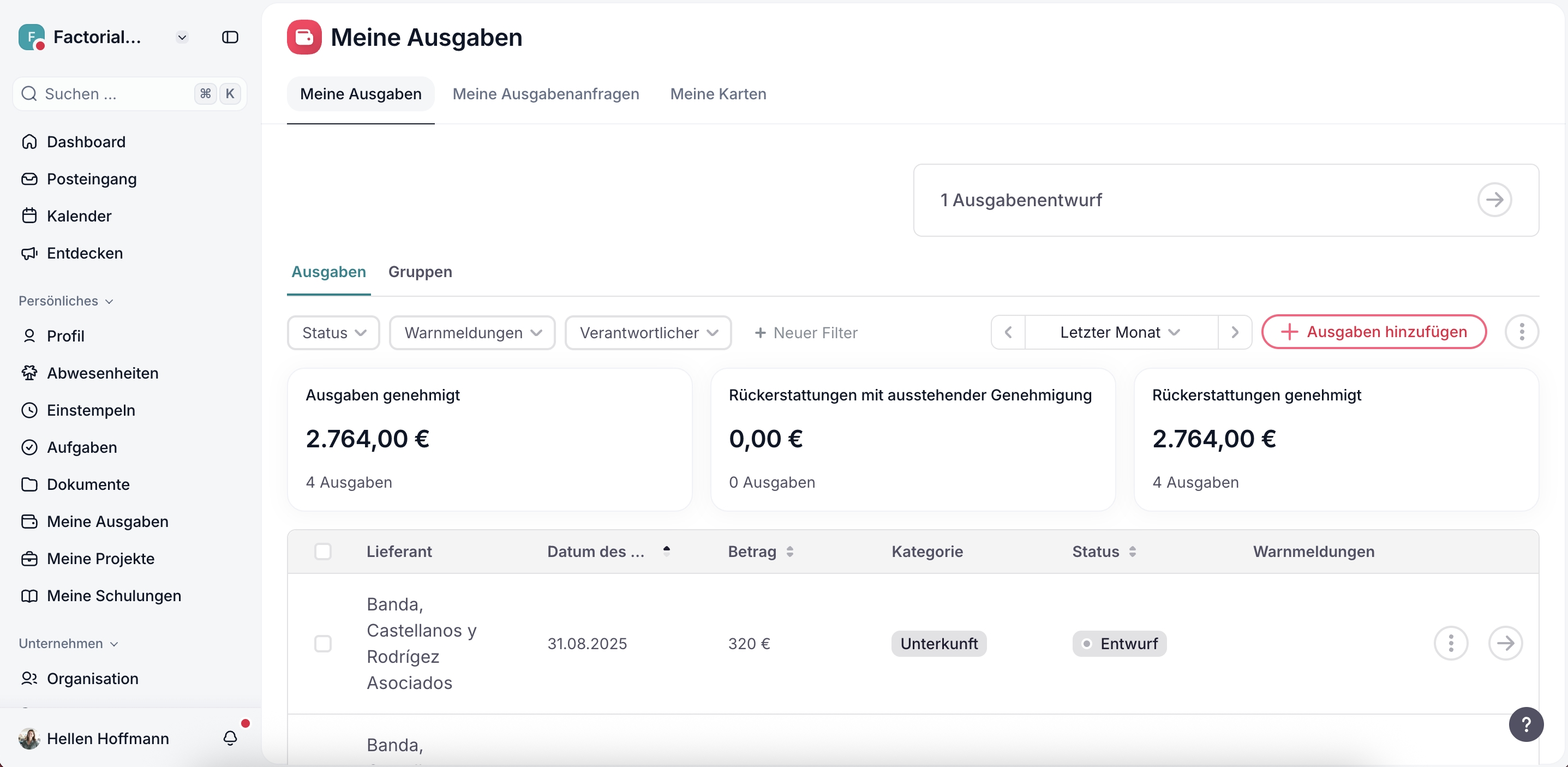Go to next period arrow
This screenshot has width=1568, height=767.
tap(1235, 332)
